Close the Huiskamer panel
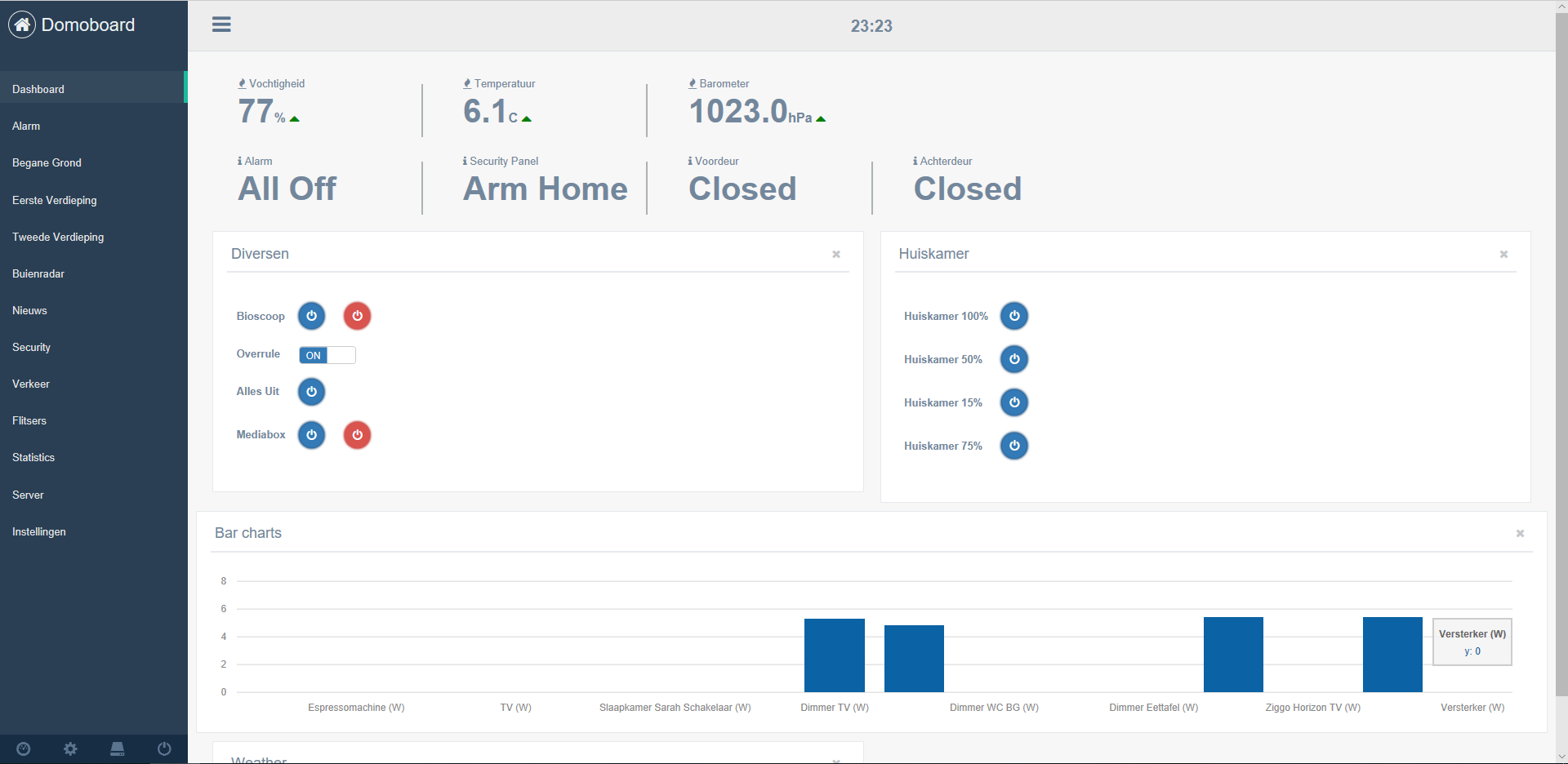Viewport: 1568px width, 764px height. tap(1503, 254)
